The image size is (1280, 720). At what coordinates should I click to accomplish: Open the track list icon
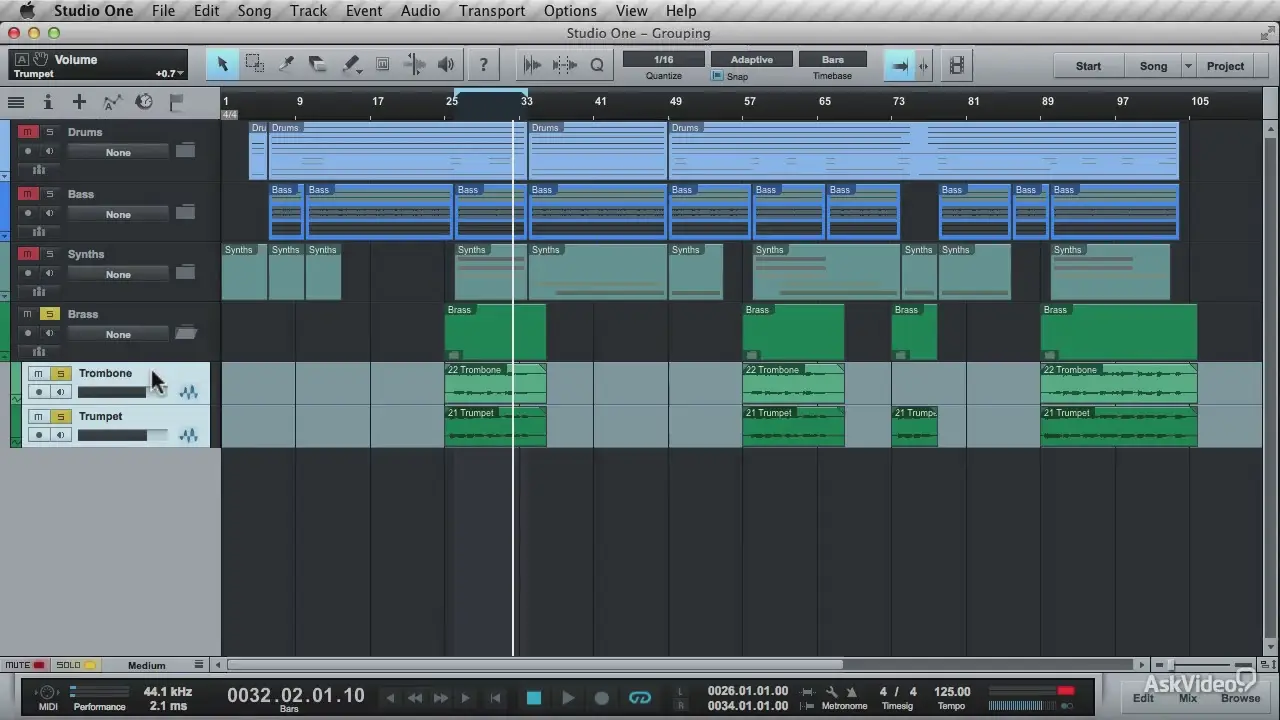(16, 102)
